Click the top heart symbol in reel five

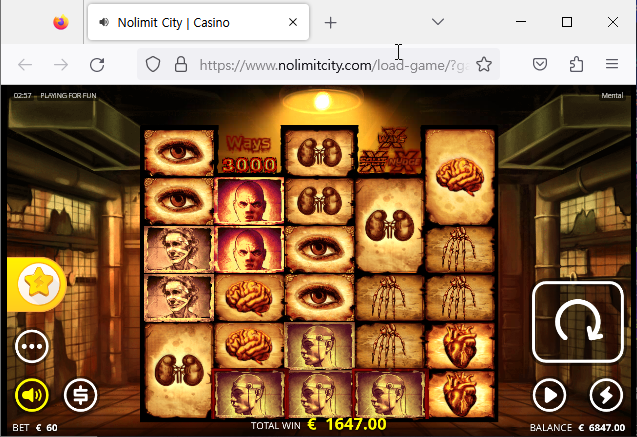tap(460, 346)
